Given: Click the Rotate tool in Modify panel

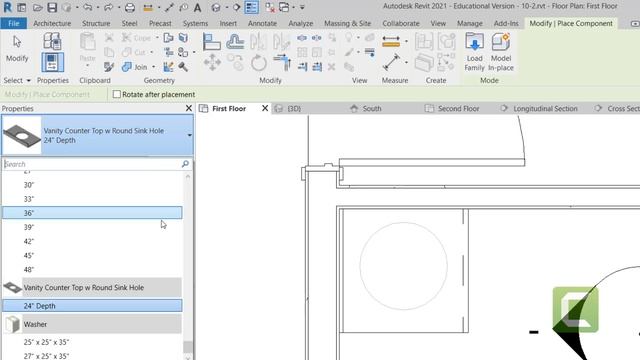Looking at the screenshot, I should (259, 63).
